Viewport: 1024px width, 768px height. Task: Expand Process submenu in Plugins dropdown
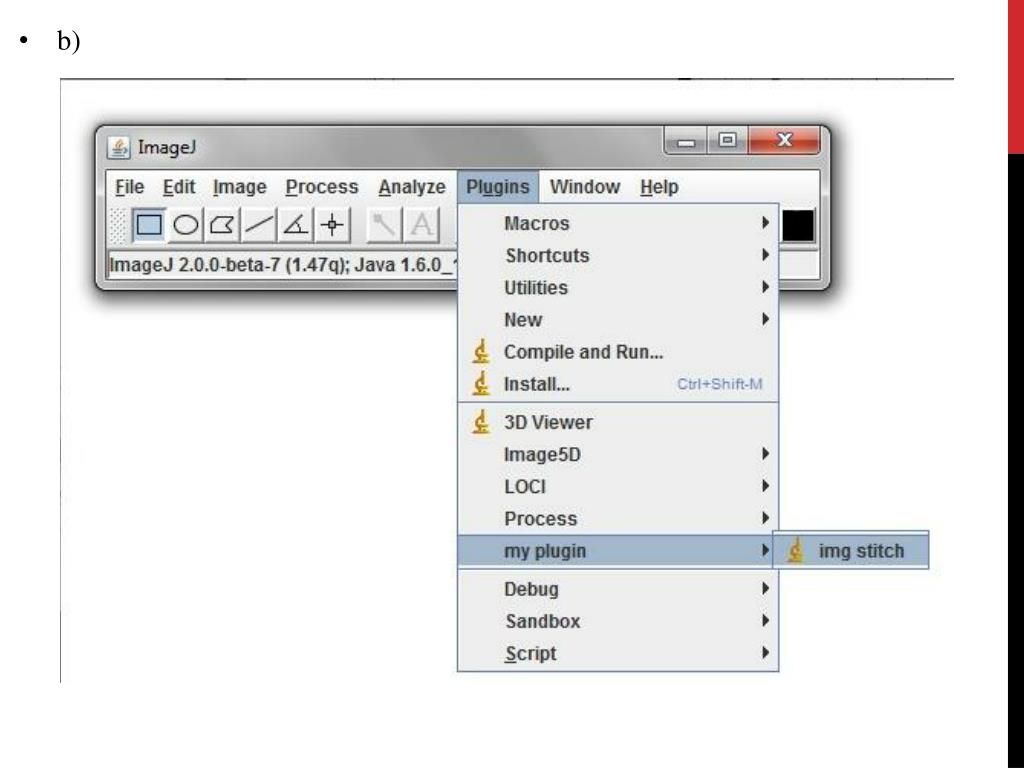click(x=618, y=519)
